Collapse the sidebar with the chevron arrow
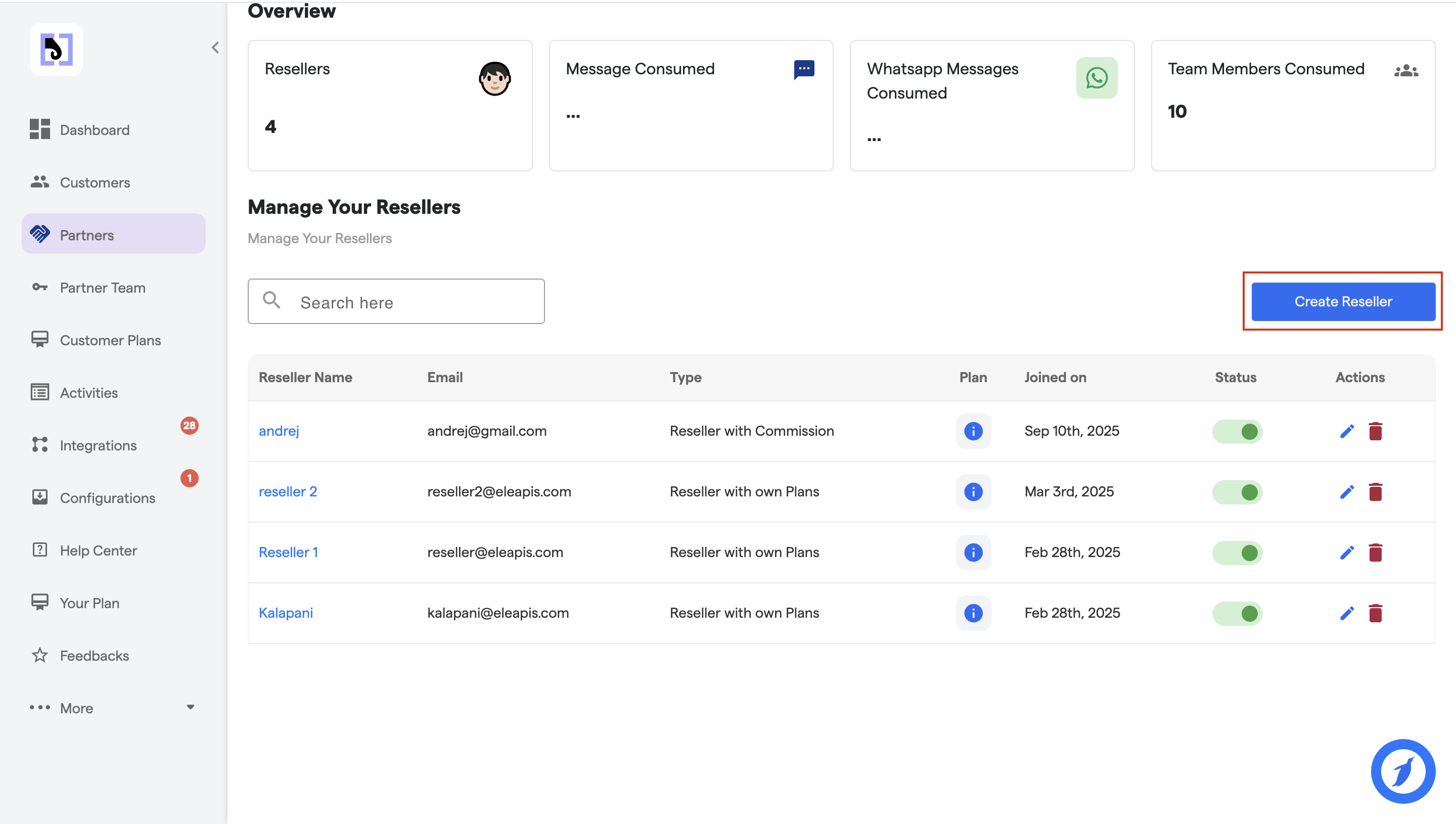 [x=215, y=48]
